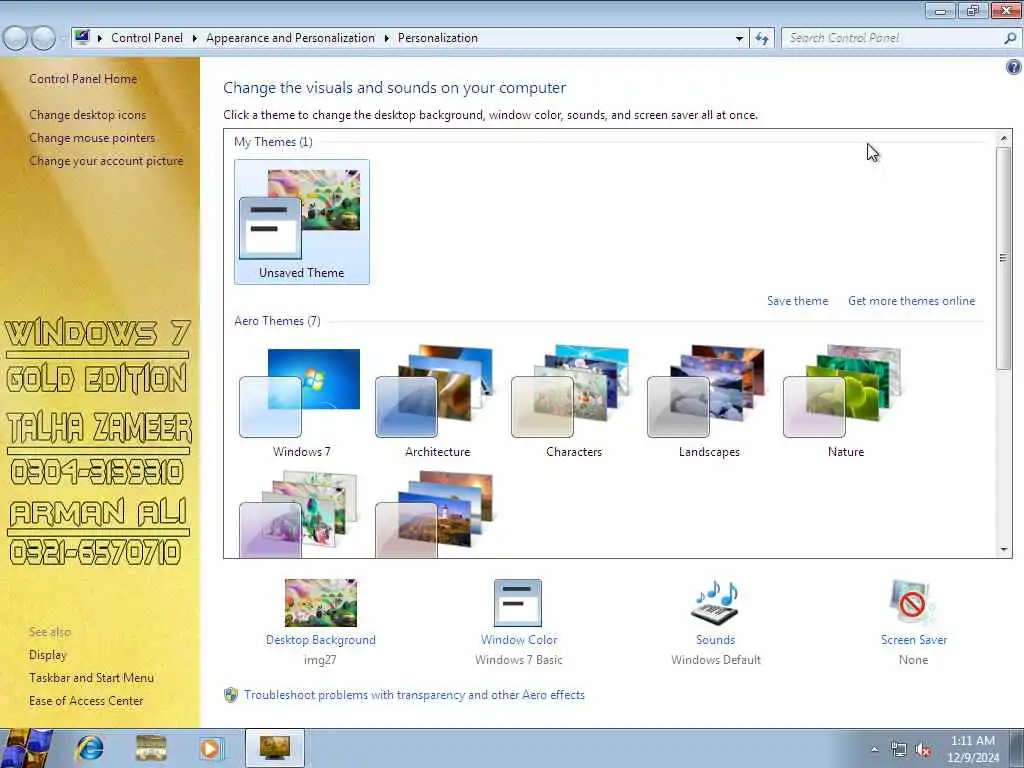Expand arrow after Appearance and Personalization breadcrumb
1024x768 pixels.
387,39
